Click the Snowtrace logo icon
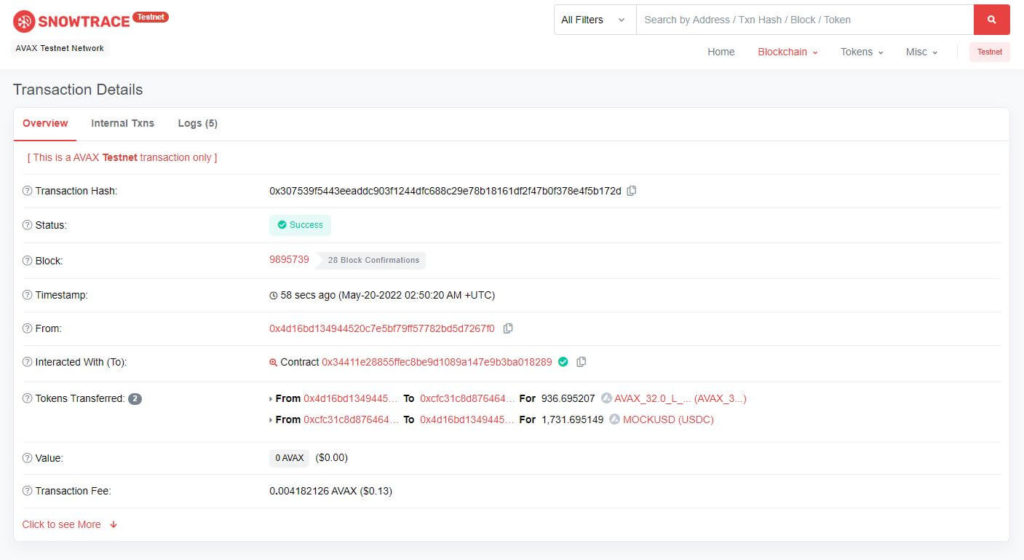1024x560 pixels. coord(24,22)
